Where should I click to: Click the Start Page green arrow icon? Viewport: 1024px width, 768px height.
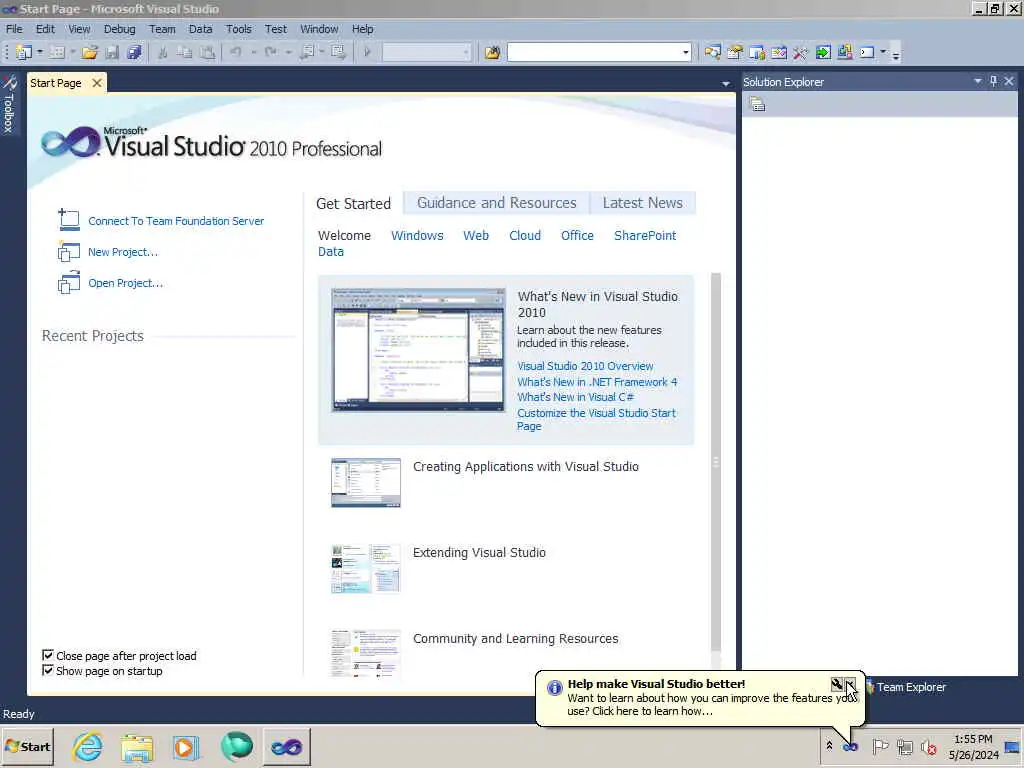pyautogui.click(x=823, y=52)
